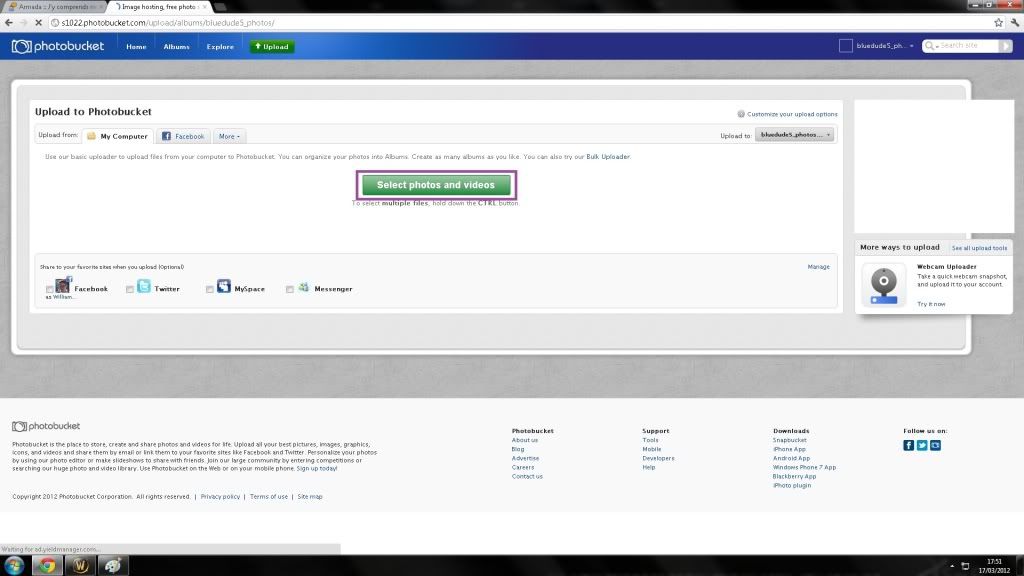The height and width of the screenshot is (576, 1024).
Task: Click the browser address bar
Action: point(522,23)
